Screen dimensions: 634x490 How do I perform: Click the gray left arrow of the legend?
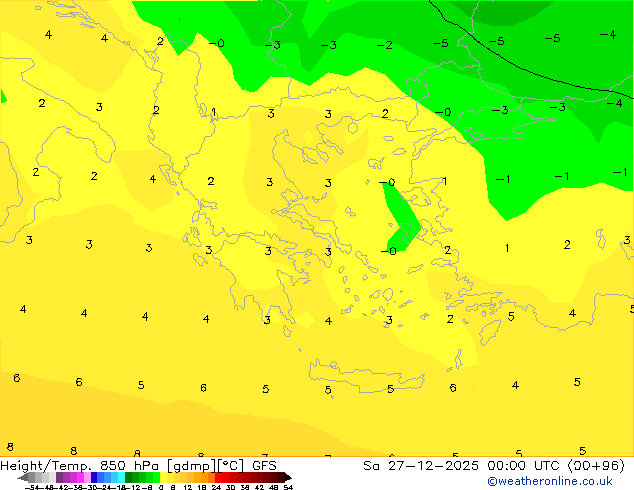coord(23,477)
